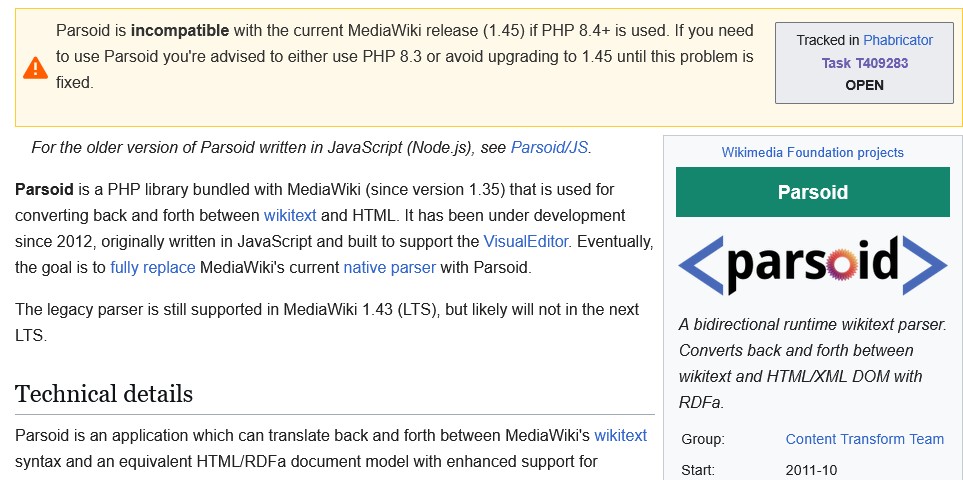The width and height of the screenshot is (963, 480).
Task: Click the 2011-10 start date value
Action: pyautogui.click(x=812, y=469)
